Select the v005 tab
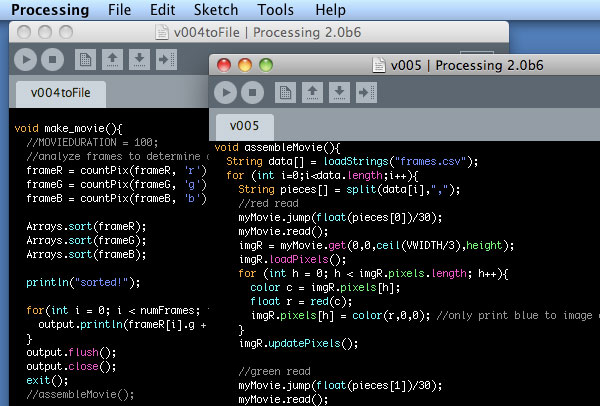600x406 pixels. tap(244, 127)
